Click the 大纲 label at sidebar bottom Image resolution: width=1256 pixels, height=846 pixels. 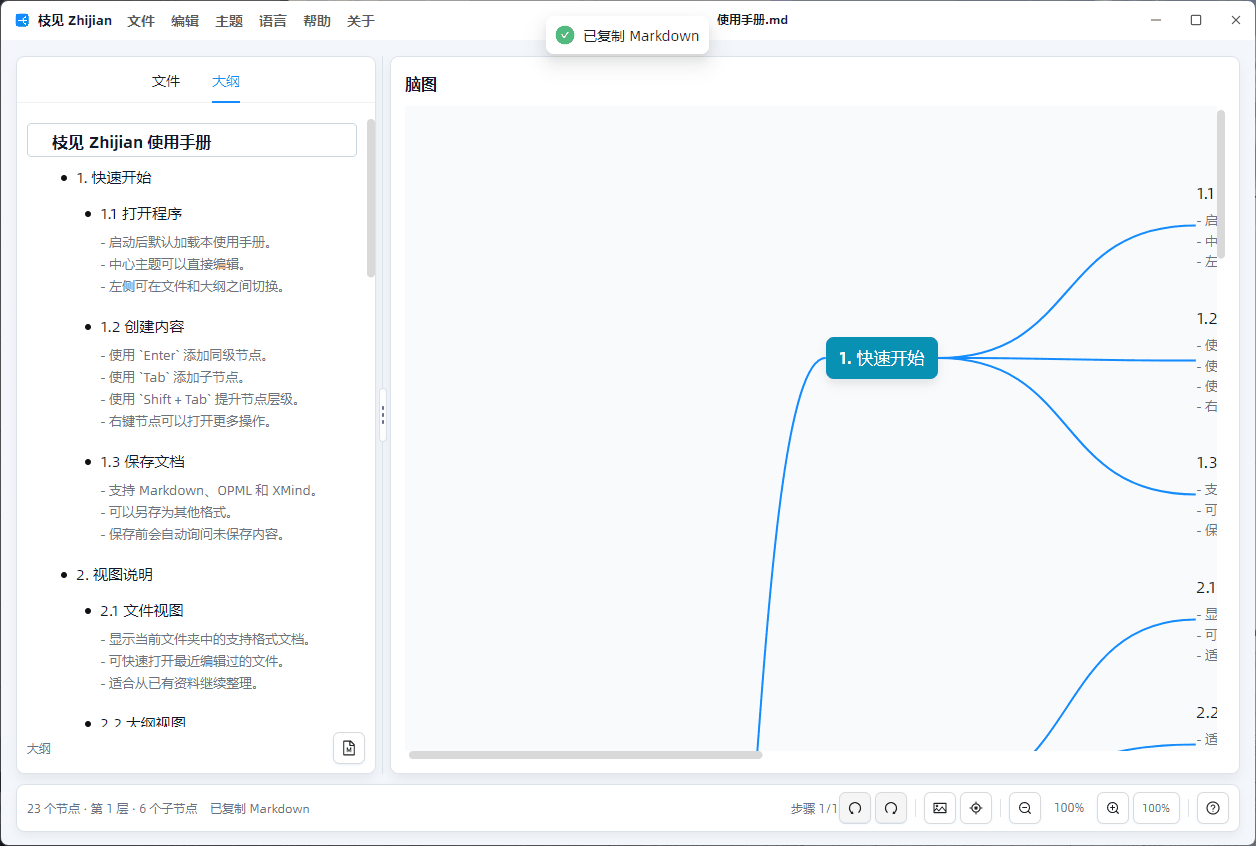pos(39,748)
